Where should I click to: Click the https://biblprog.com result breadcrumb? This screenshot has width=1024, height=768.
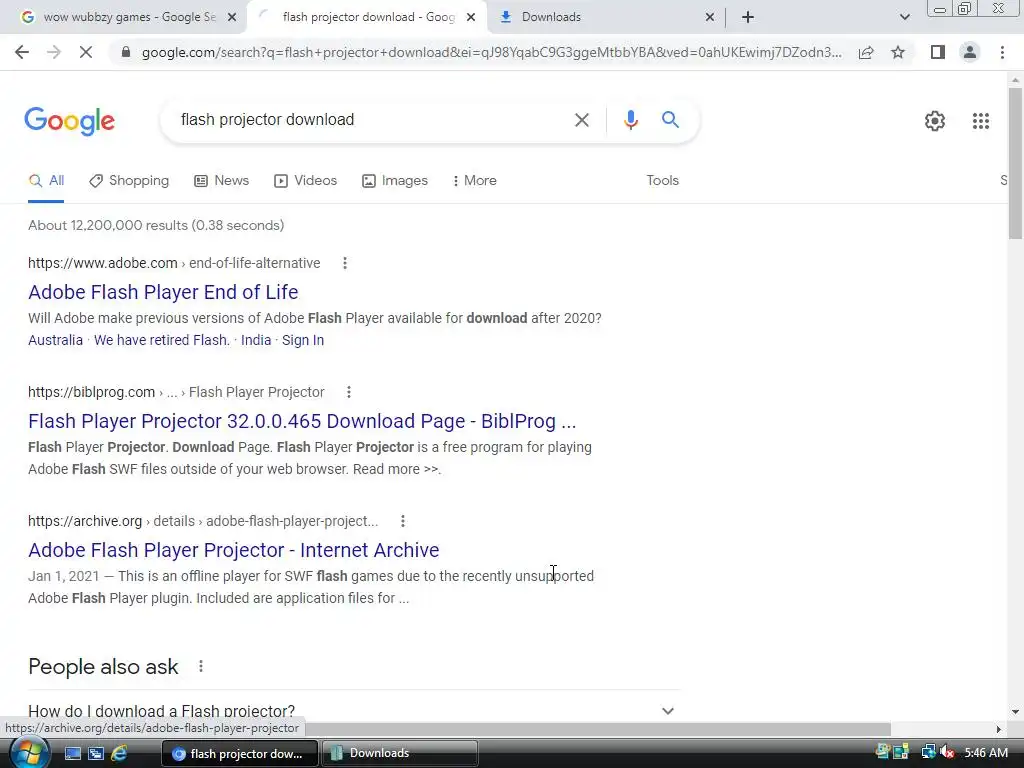tap(176, 392)
